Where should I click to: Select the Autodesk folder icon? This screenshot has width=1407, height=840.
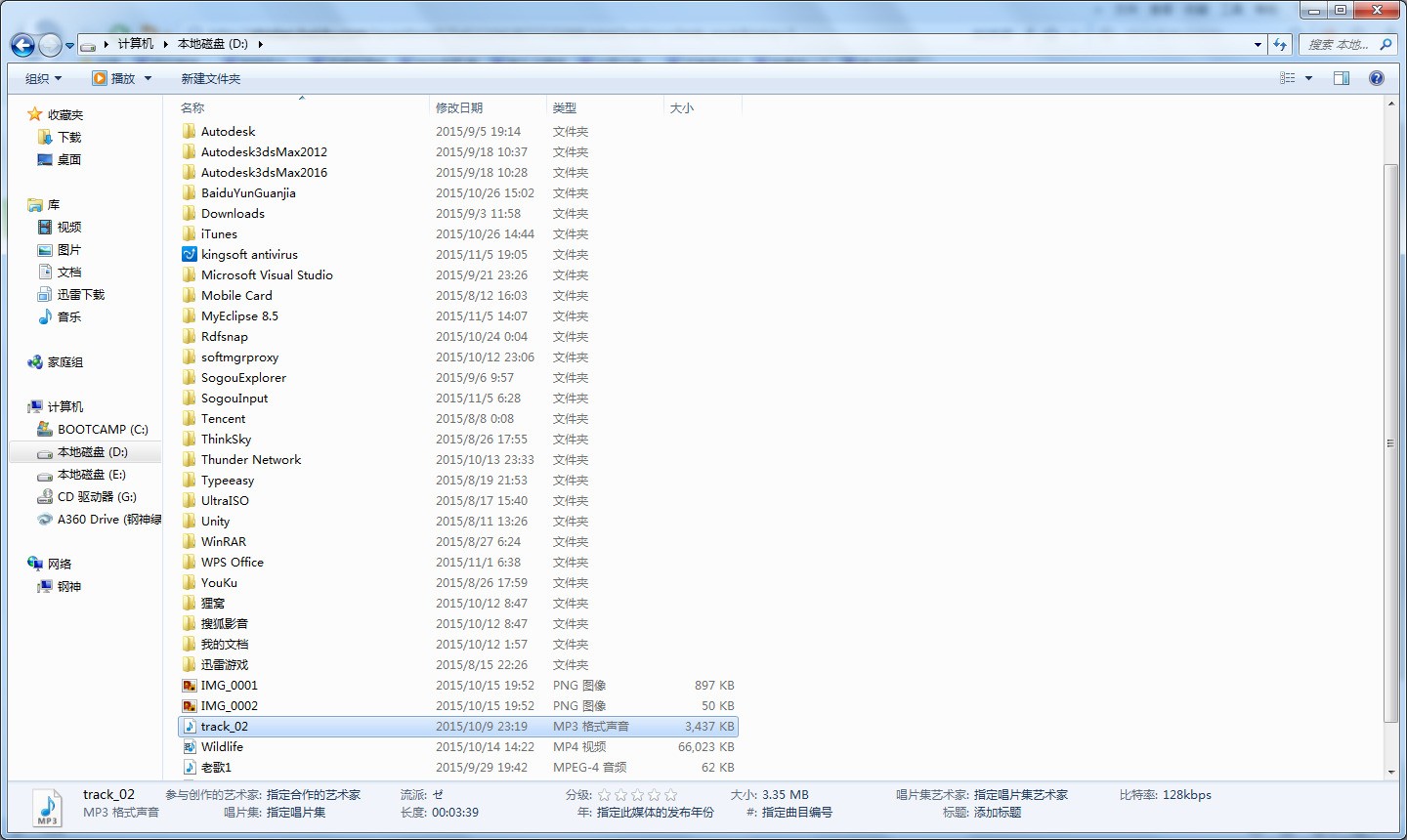click(x=190, y=131)
